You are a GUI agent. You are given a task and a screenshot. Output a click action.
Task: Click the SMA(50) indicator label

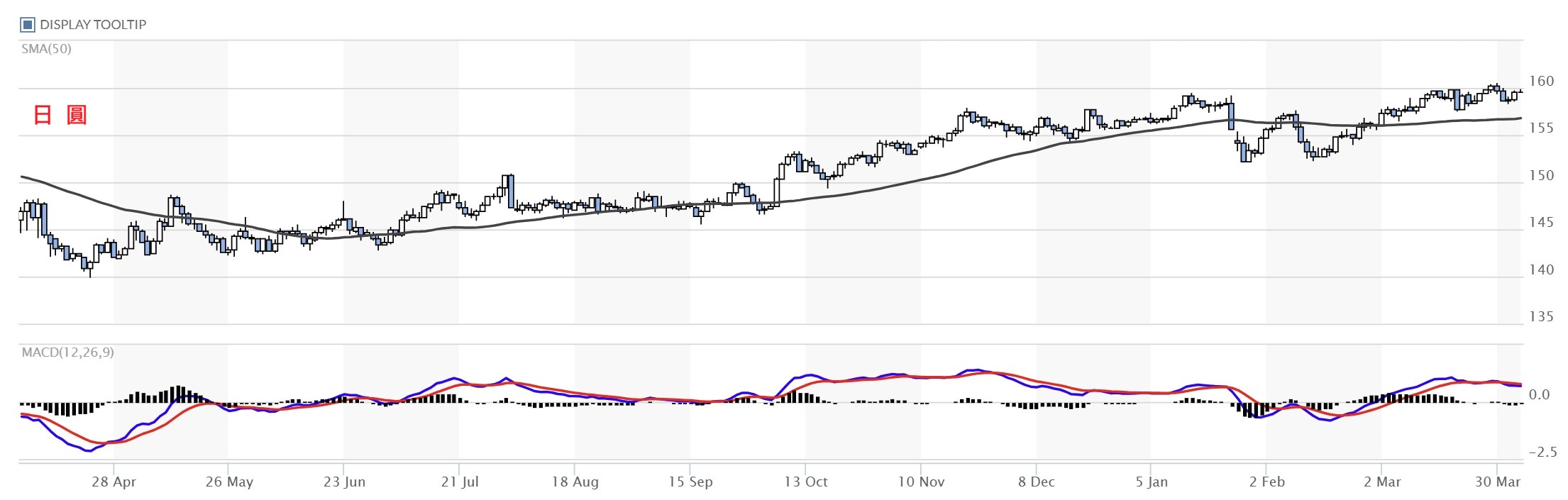(46, 49)
